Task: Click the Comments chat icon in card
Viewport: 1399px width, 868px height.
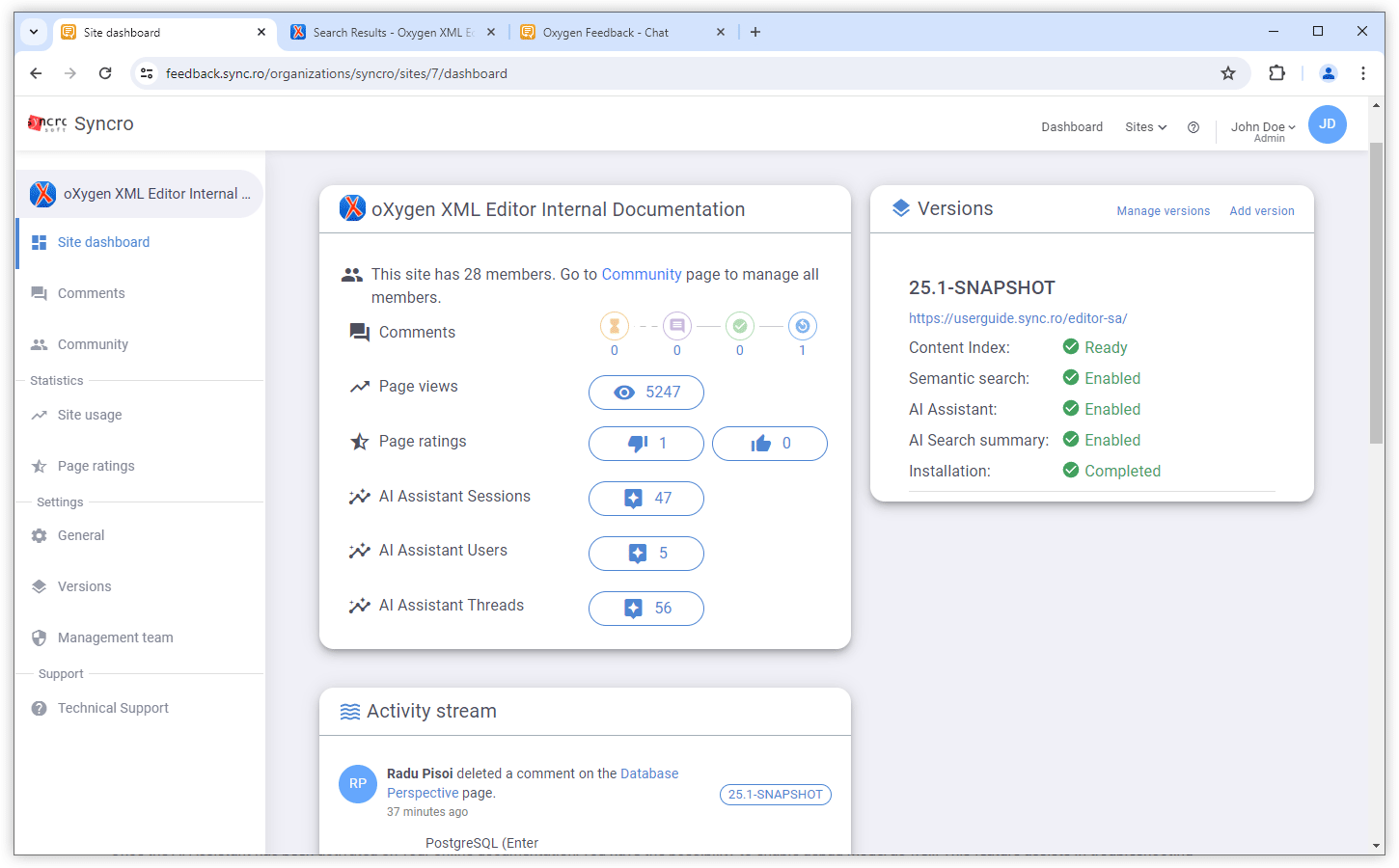Action: [x=360, y=333]
